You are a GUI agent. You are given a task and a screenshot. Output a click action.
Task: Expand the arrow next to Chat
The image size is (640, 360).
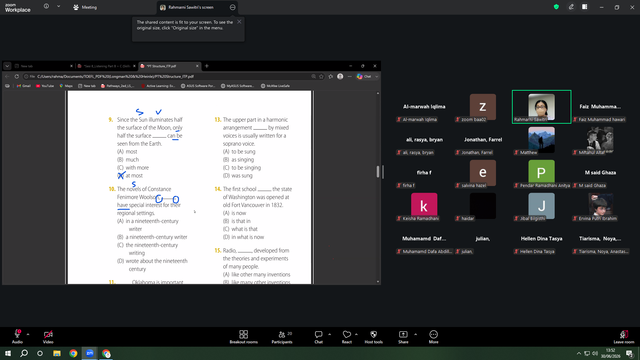click(x=329, y=334)
